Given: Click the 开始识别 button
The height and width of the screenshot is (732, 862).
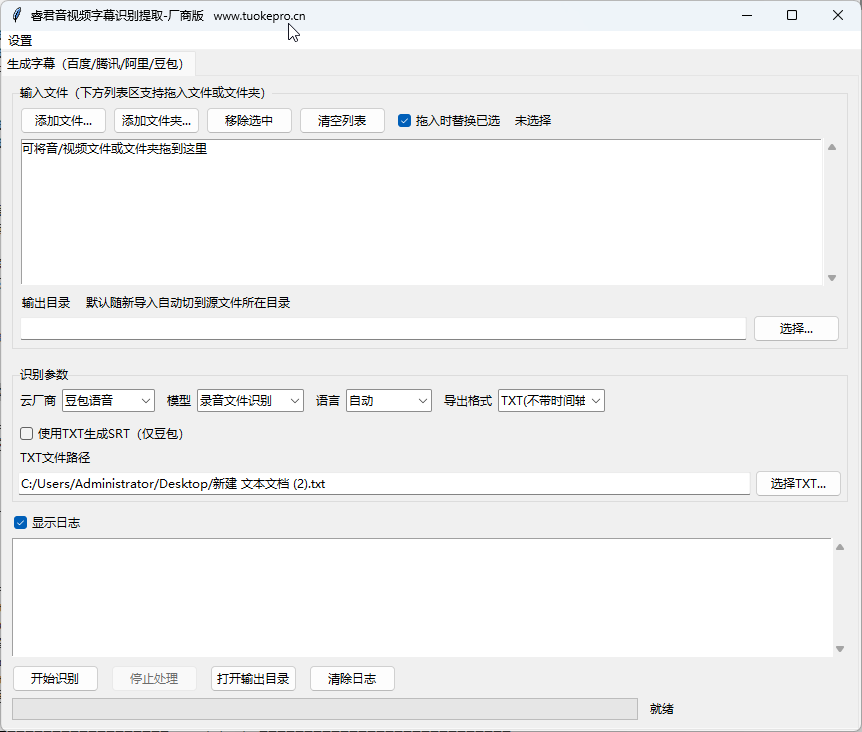Looking at the screenshot, I should [x=55, y=679].
